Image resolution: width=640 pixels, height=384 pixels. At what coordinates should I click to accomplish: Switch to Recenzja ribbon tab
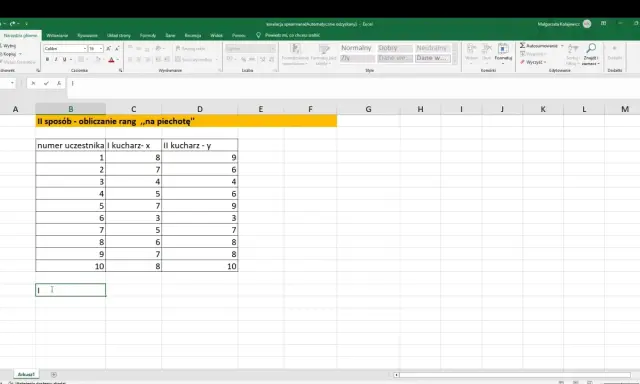coord(193,36)
